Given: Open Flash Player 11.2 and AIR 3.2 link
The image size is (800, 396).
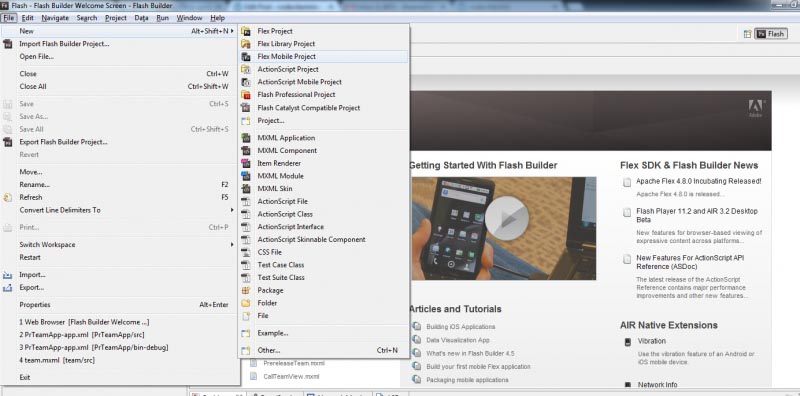Looking at the screenshot, I should click(697, 215).
